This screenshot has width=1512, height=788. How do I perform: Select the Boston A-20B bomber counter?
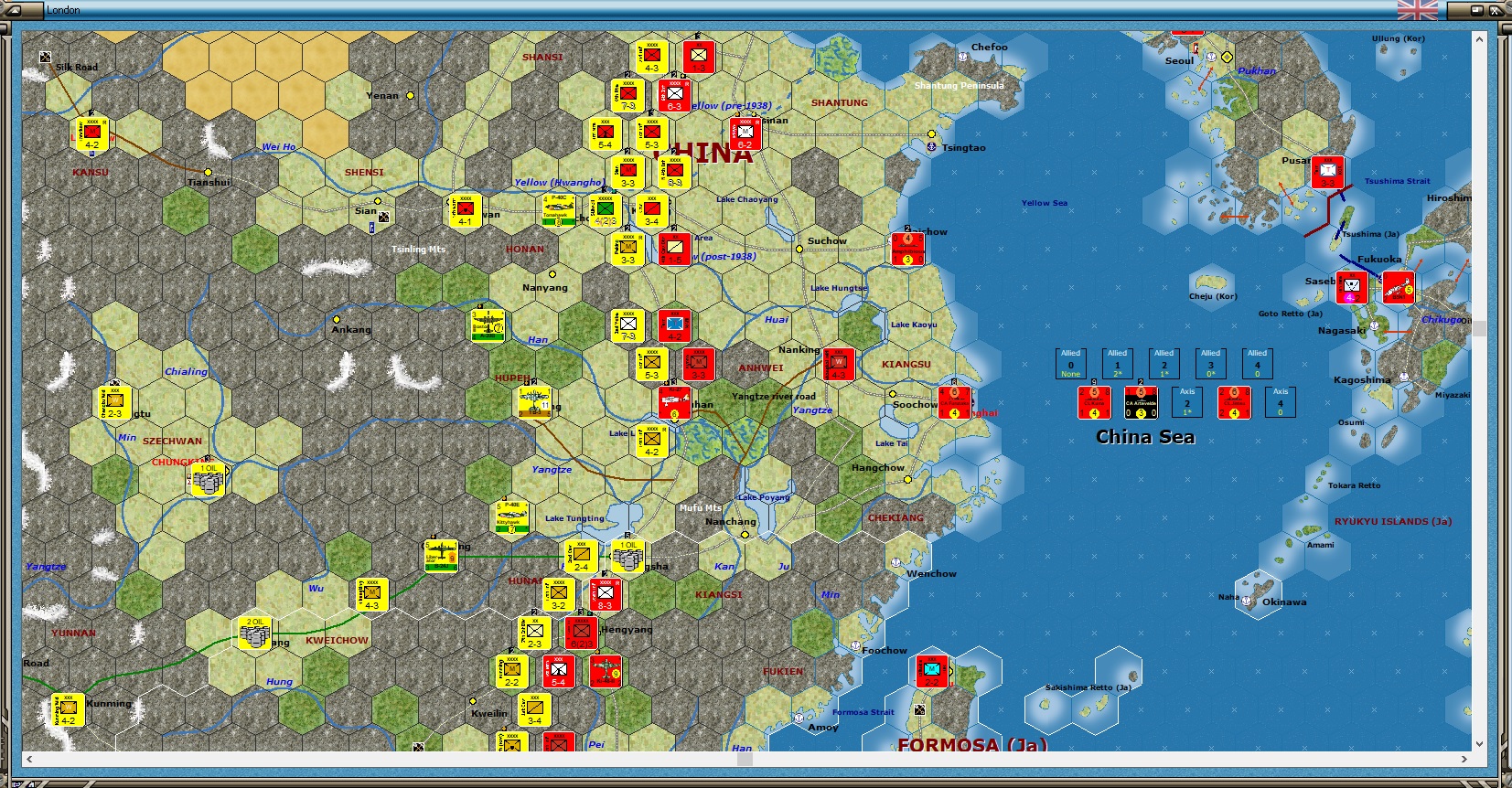[488, 325]
